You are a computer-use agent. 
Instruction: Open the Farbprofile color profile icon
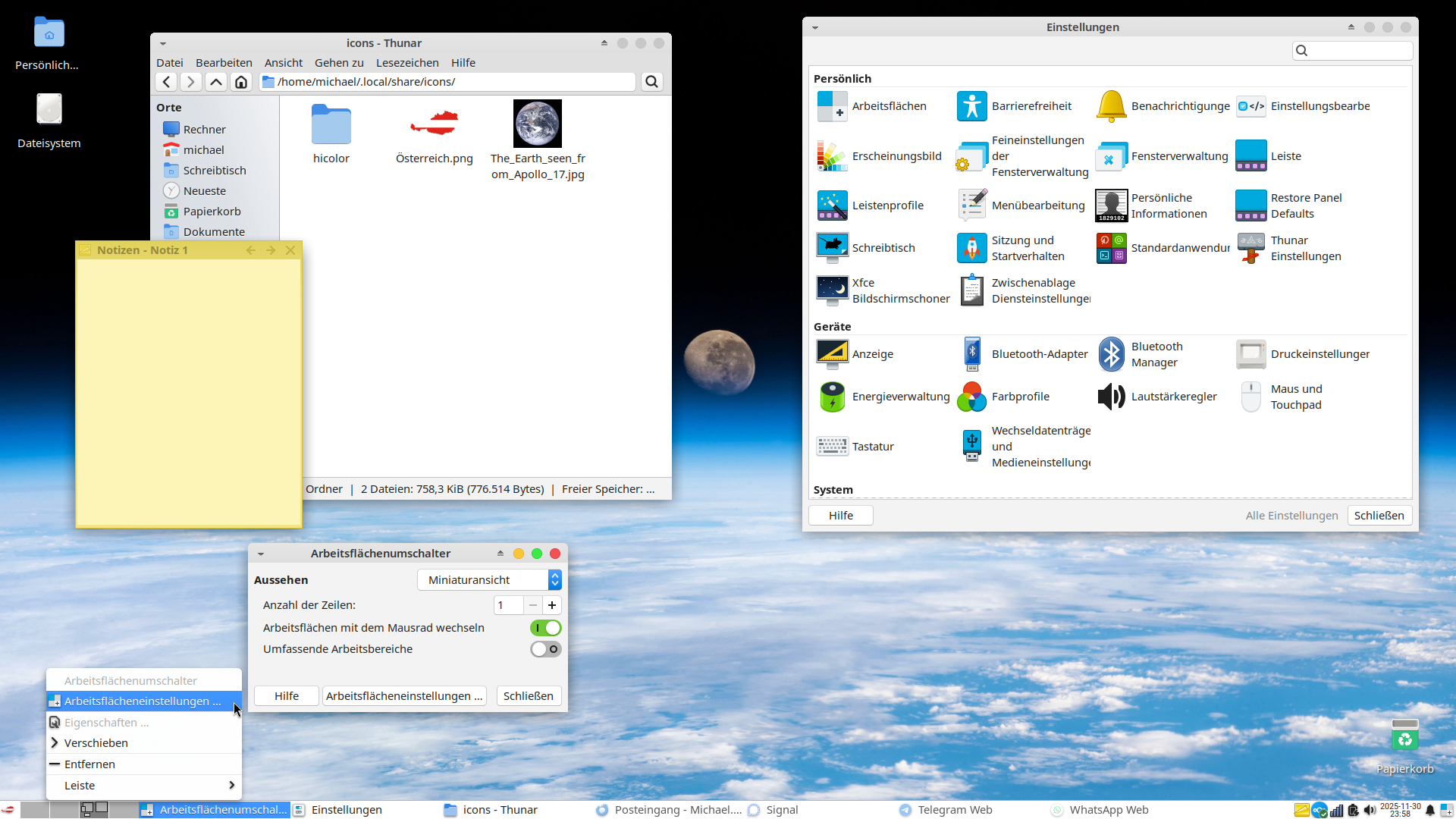971,397
